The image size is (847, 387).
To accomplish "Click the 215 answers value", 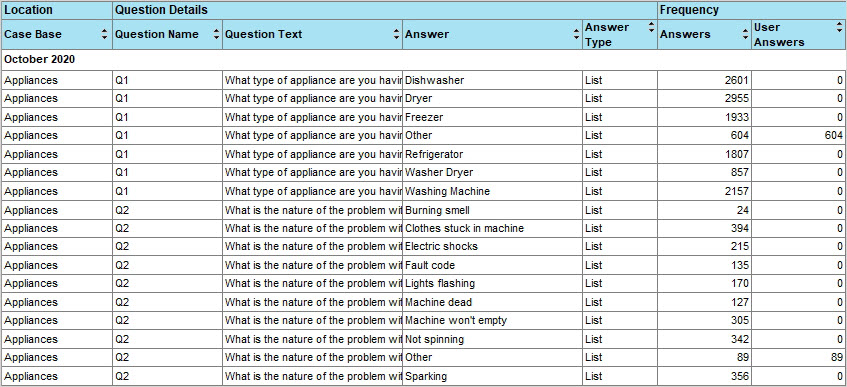I will (x=740, y=246).
